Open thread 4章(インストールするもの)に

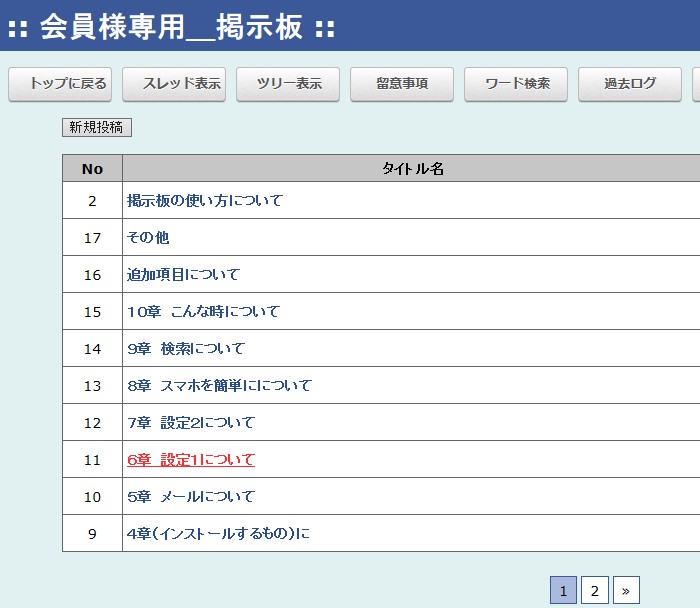pos(218,534)
